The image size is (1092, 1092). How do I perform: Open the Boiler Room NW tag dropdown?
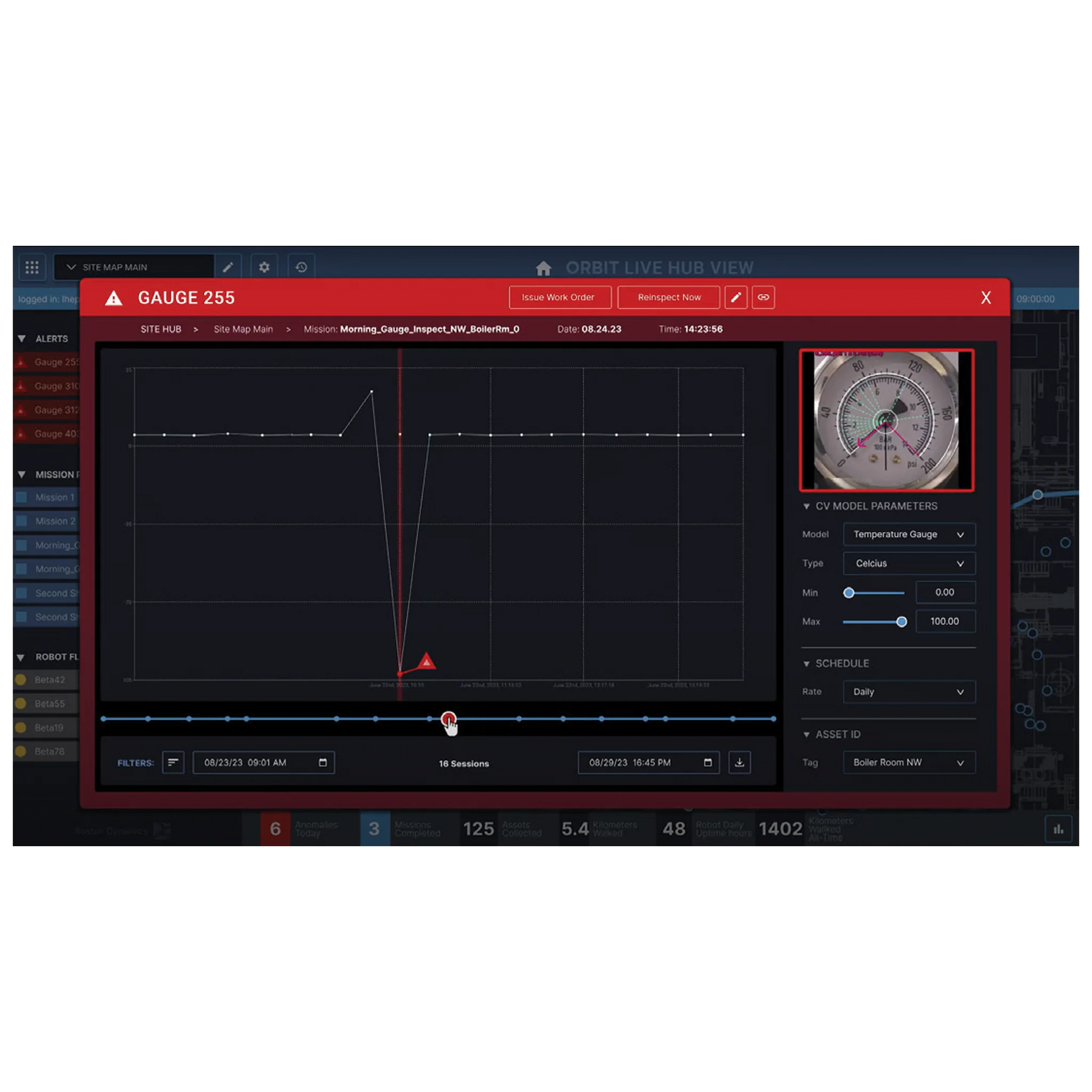(909, 763)
